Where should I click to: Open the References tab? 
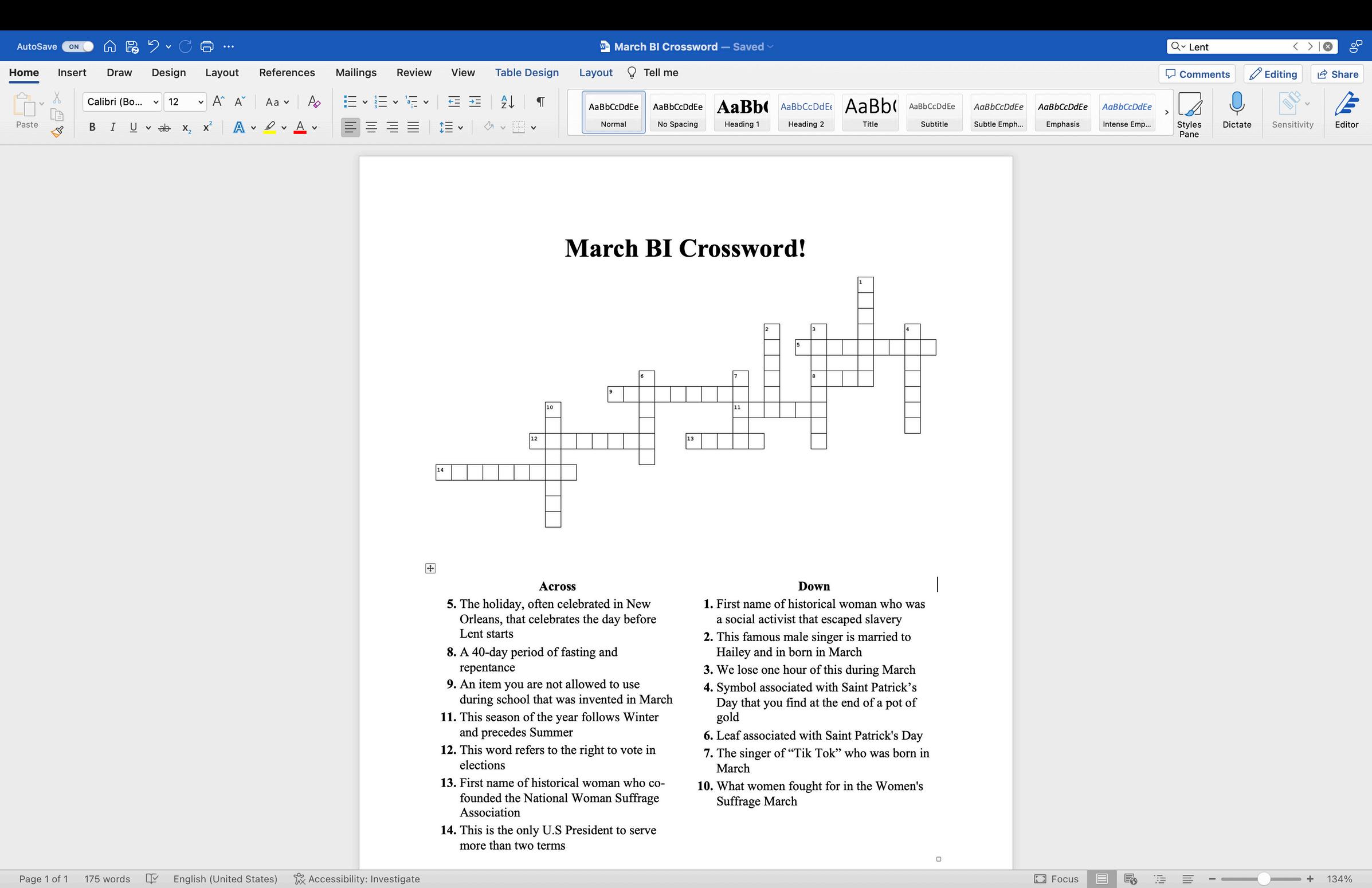pyautogui.click(x=287, y=73)
